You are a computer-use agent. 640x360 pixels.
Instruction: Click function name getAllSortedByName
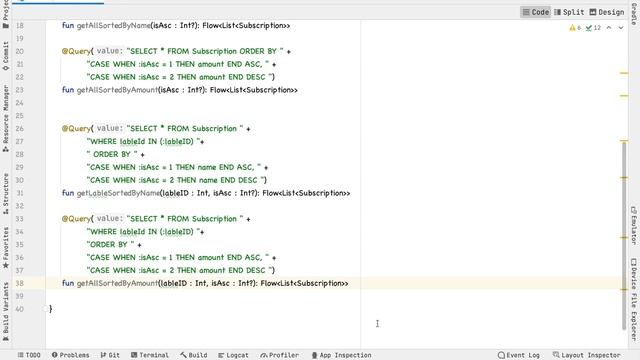tap(113, 26)
